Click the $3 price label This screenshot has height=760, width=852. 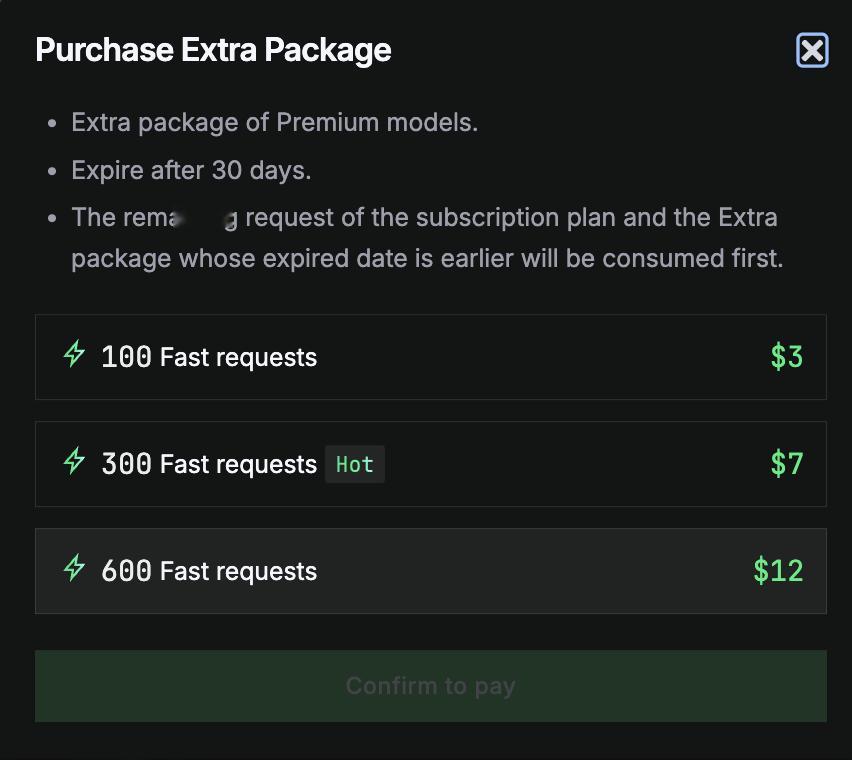click(x=786, y=357)
